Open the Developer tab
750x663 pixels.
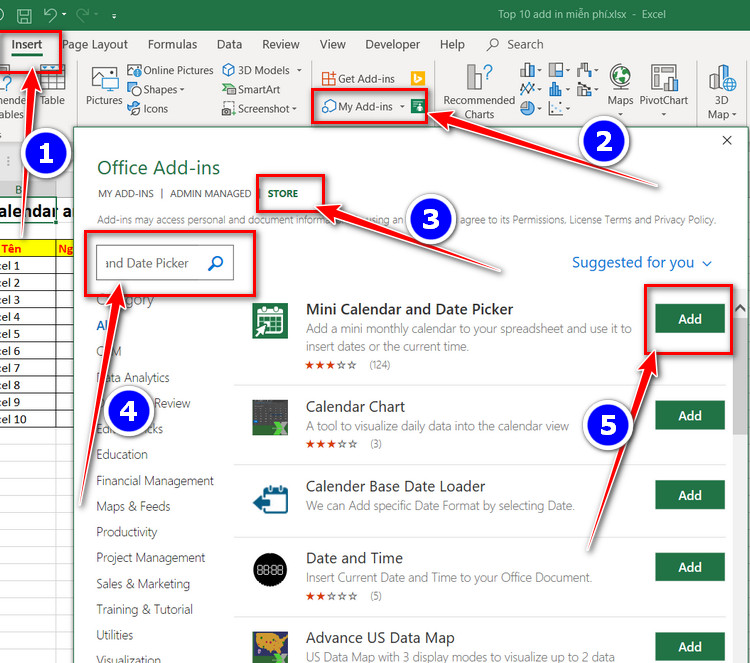[x=392, y=44]
